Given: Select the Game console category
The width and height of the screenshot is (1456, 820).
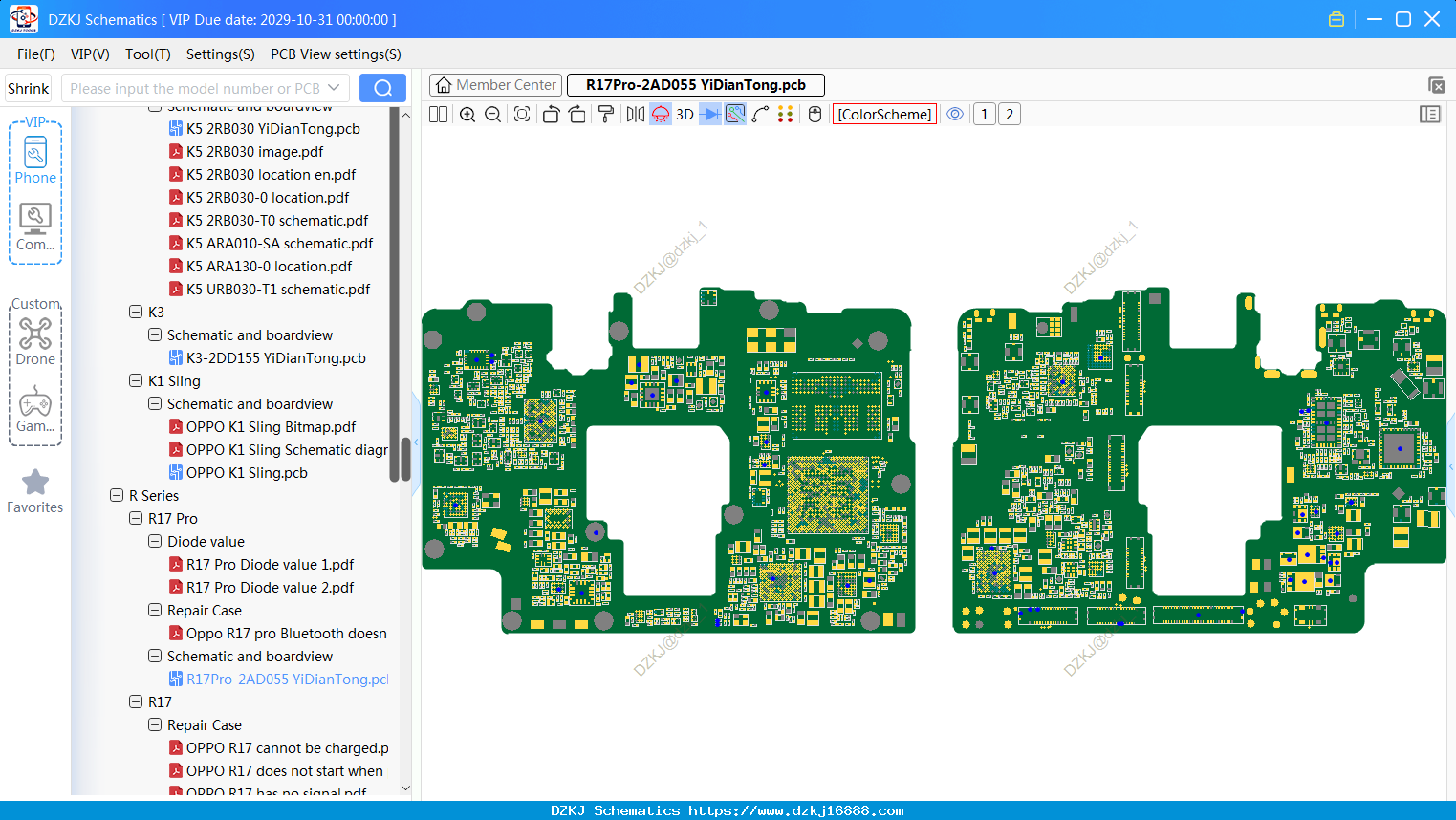Looking at the screenshot, I should point(35,409).
